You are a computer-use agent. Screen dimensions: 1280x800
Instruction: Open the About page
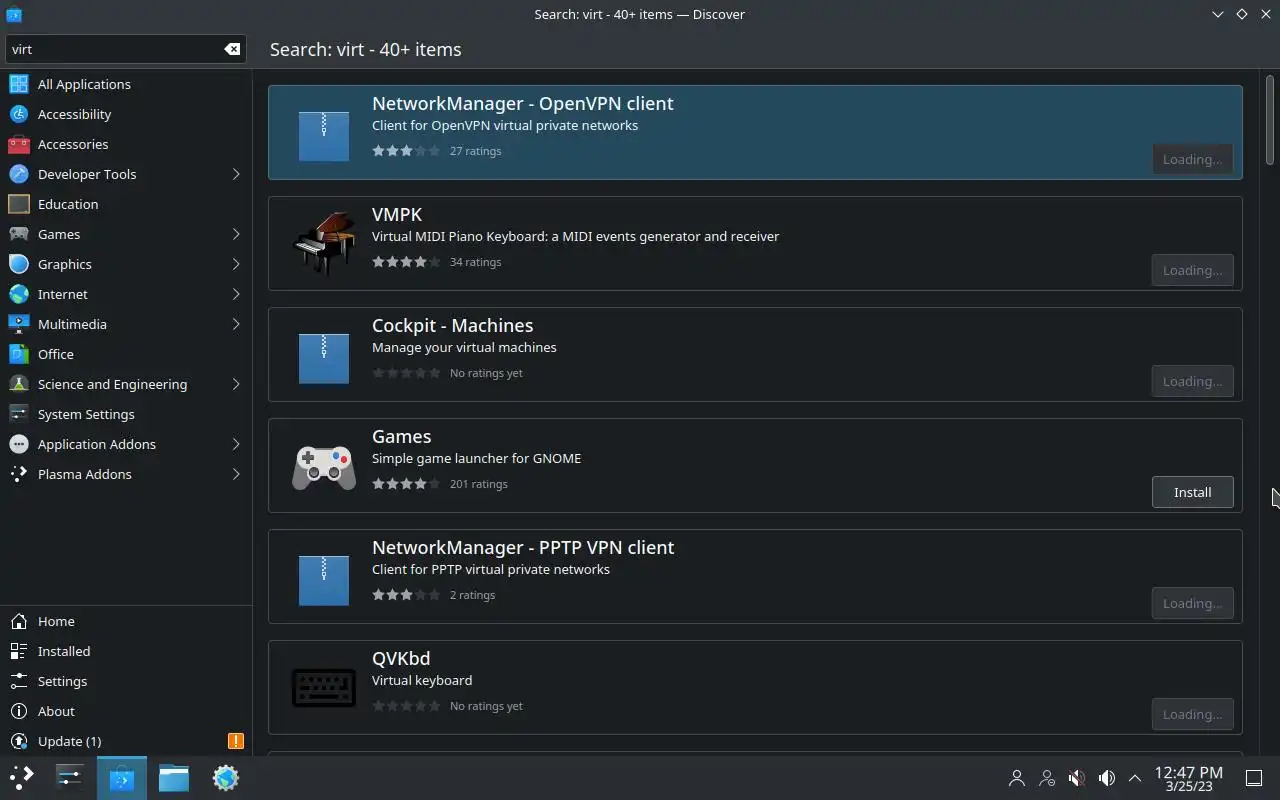pyautogui.click(x=126, y=711)
